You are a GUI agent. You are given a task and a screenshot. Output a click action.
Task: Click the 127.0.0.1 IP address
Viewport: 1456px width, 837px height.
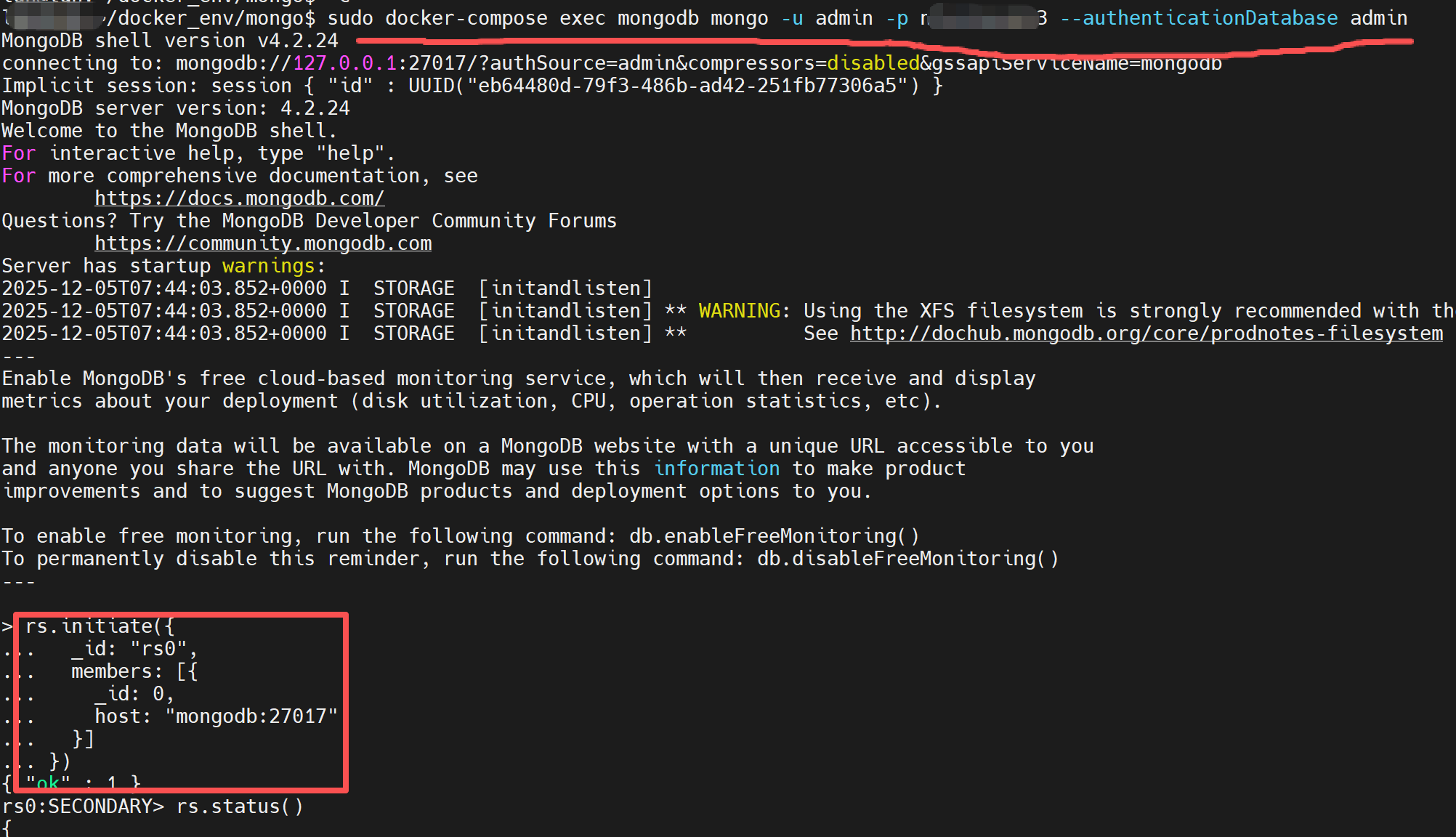pyautogui.click(x=344, y=63)
